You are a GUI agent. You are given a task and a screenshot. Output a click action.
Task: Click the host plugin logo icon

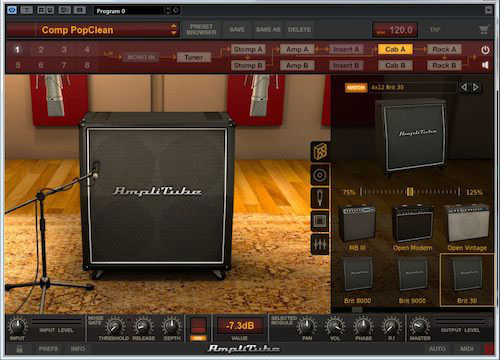(x=12, y=10)
